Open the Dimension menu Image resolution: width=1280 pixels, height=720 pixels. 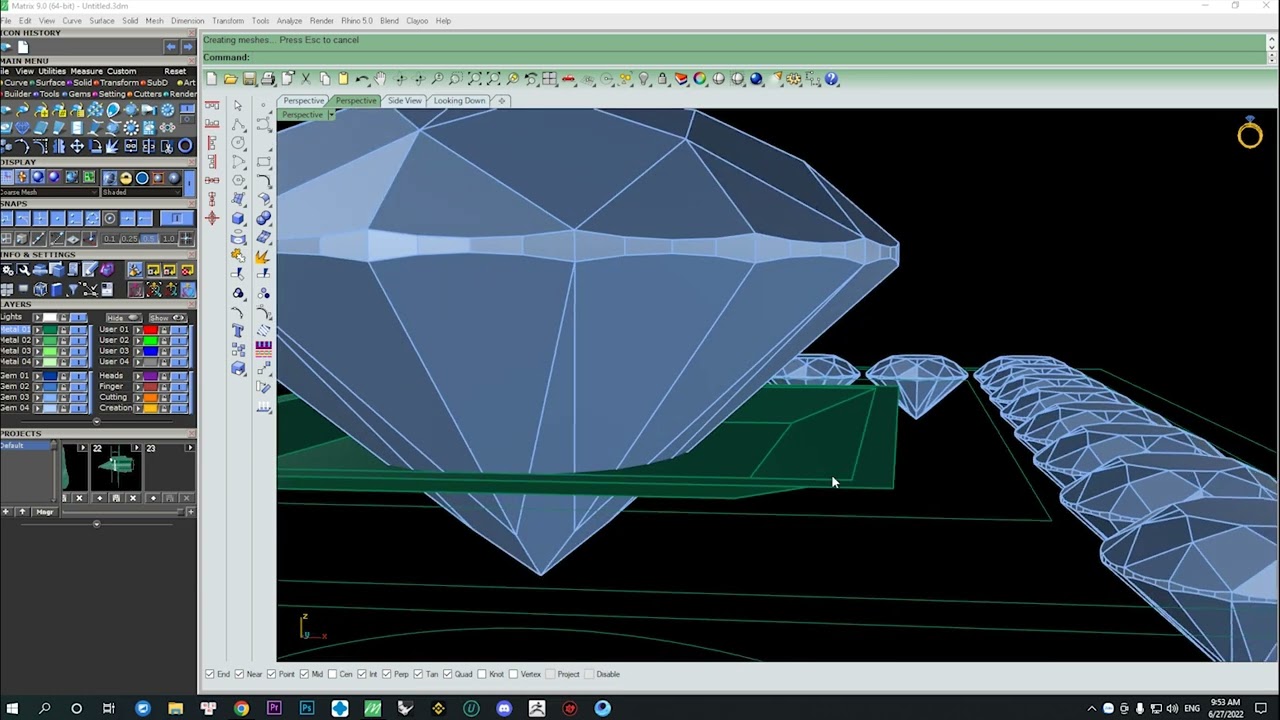pyautogui.click(x=187, y=21)
